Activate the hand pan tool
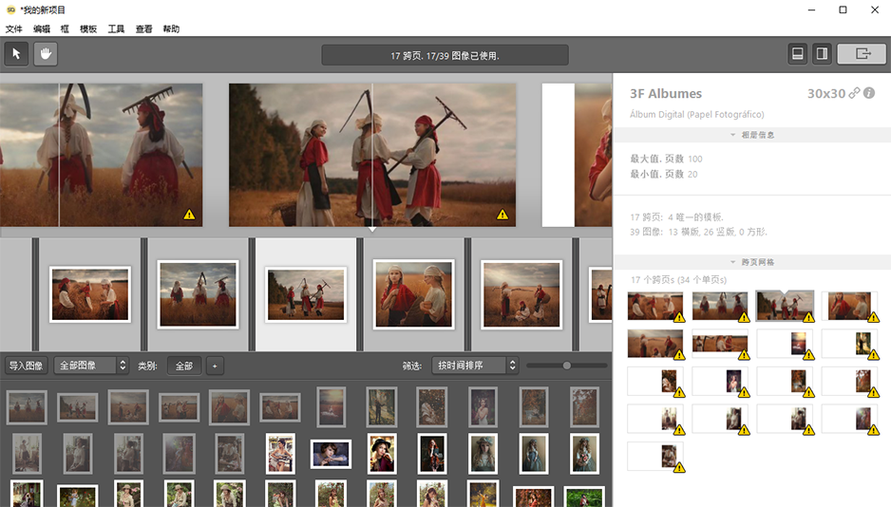The image size is (891, 507). pos(45,54)
